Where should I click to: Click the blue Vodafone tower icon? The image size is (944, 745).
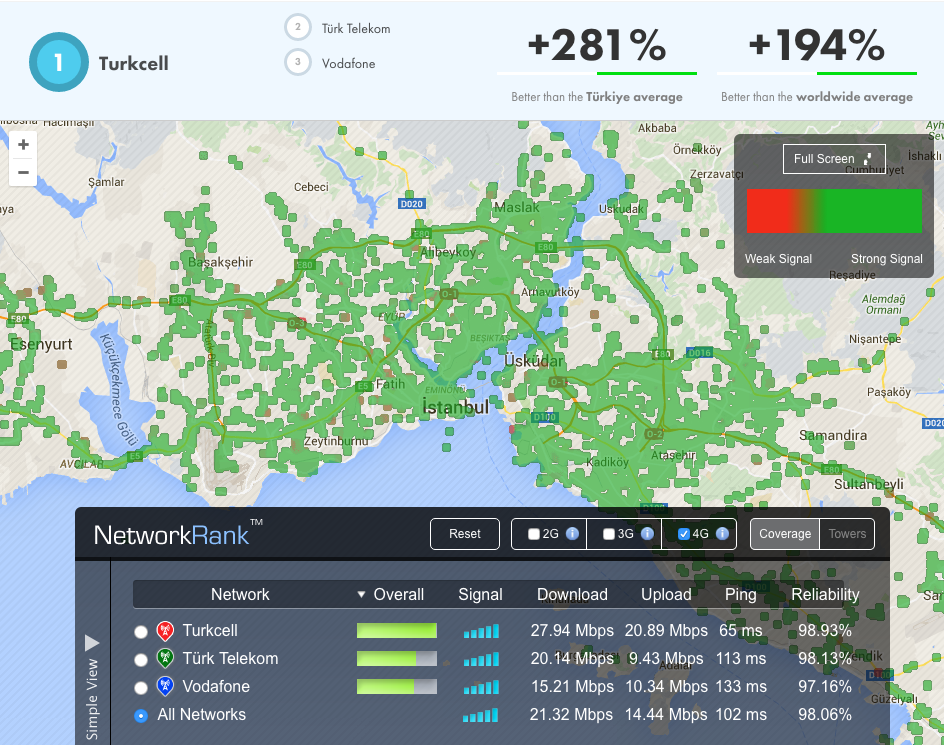(x=165, y=687)
